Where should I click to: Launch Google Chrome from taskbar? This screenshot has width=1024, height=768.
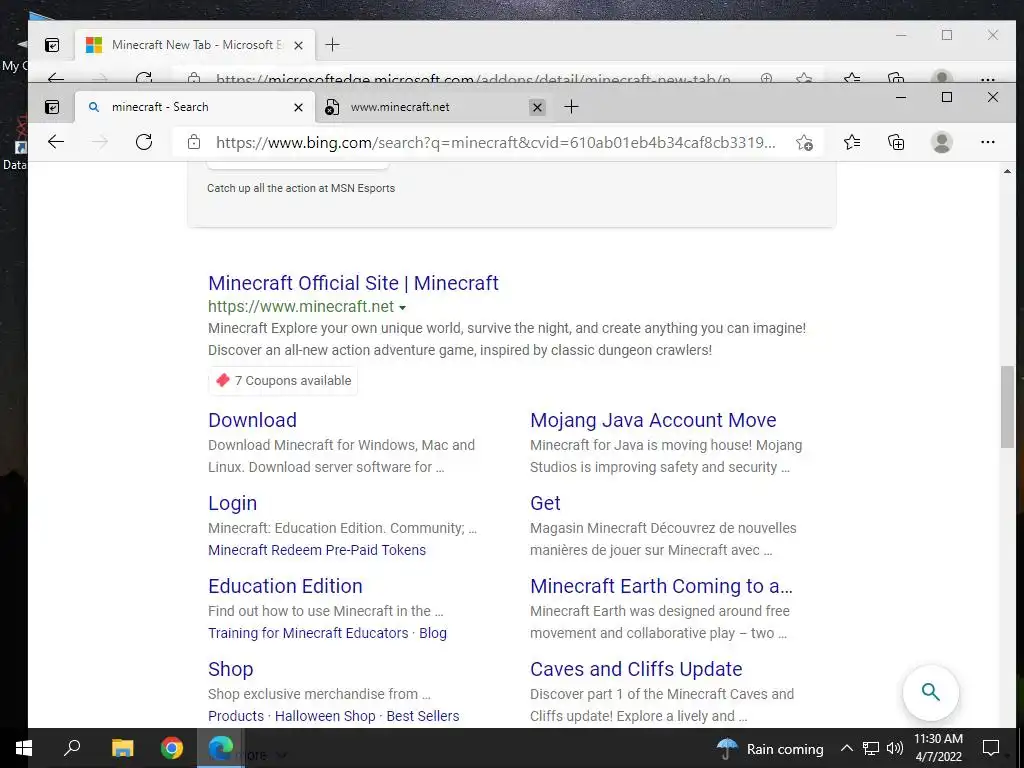(x=172, y=748)
